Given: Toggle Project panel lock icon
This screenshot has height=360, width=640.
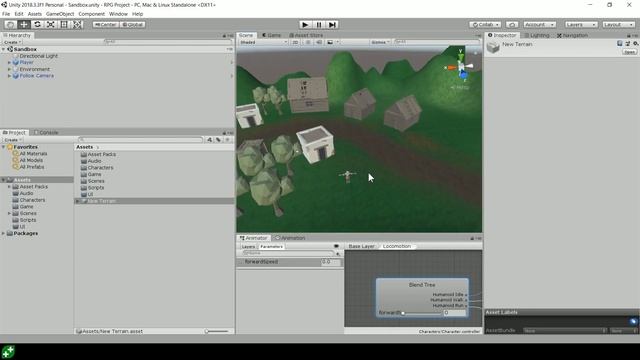Looking at the screenshot, I should coord(224,133).
